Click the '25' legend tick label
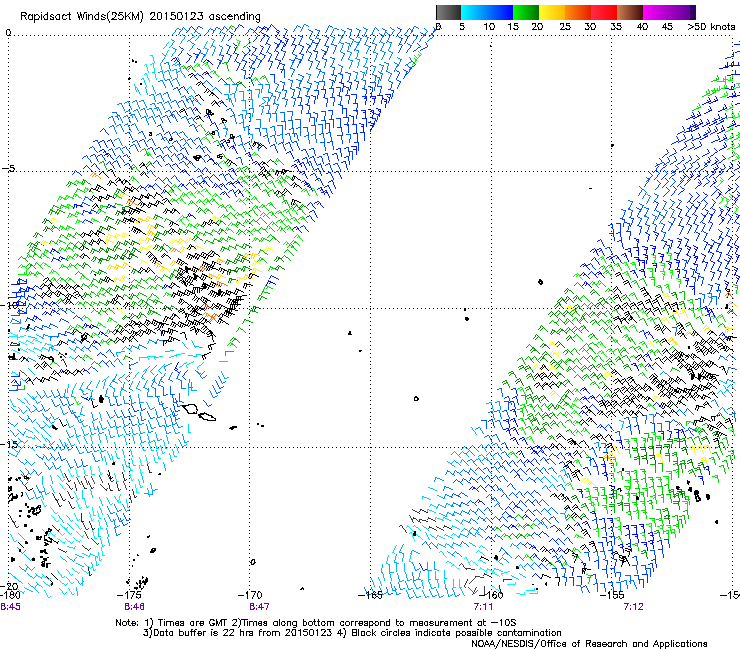The height and width of the screenshot is (650, 740). click(x=565, y=27)
